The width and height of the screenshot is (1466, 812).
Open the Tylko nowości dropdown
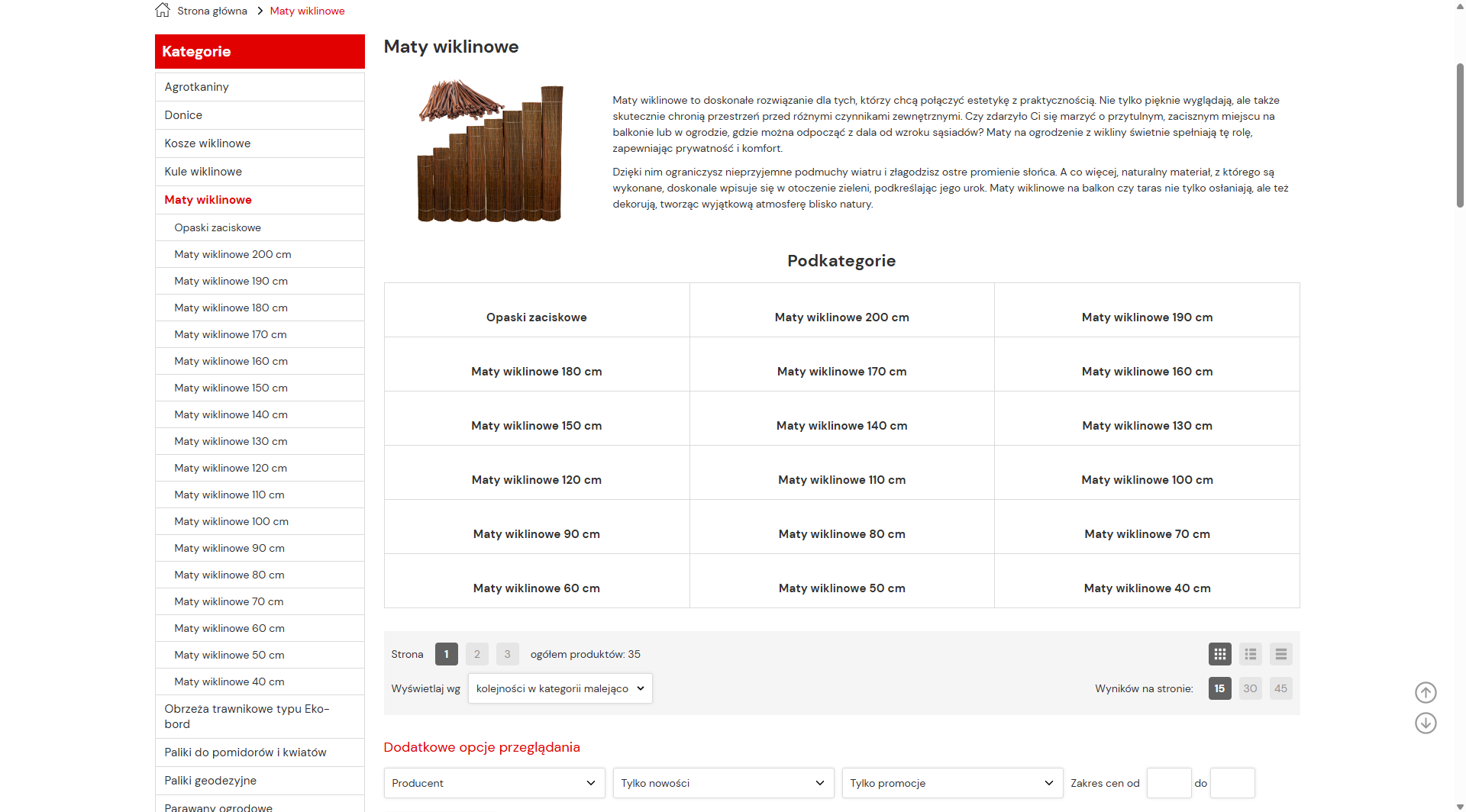tap(723, 783)
